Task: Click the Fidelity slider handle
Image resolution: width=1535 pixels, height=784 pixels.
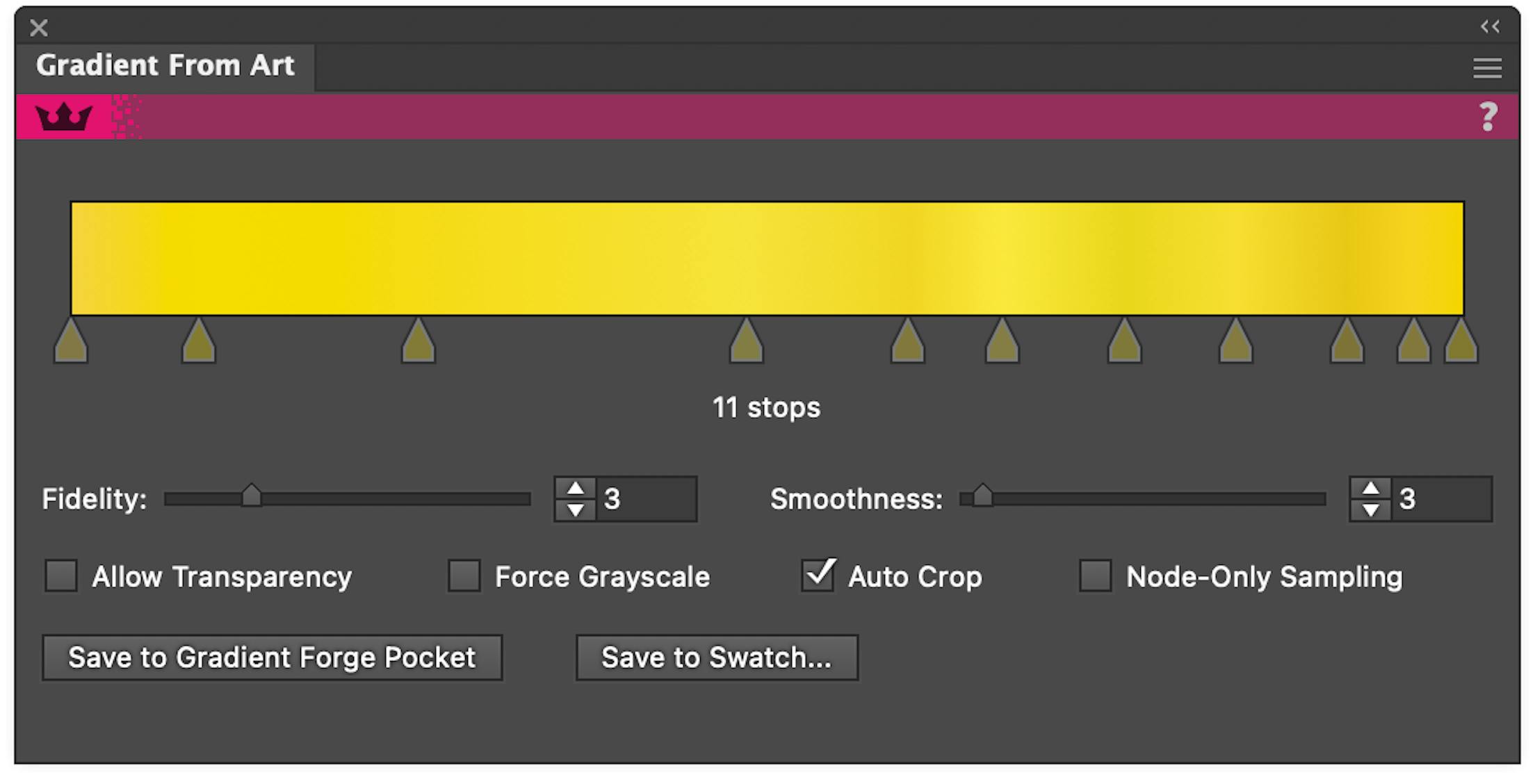Action: click(x=252, y=495)
